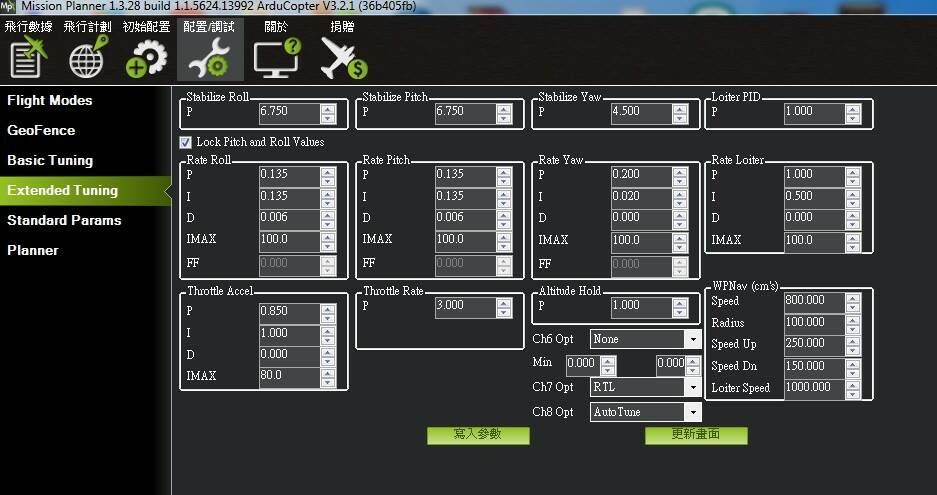Click the Stabilize Roll P value field

tap(289, 113)
